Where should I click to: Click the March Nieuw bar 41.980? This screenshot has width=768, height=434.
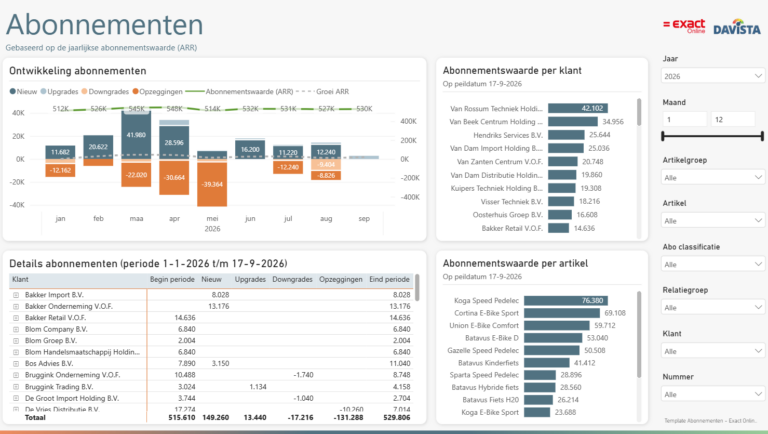click(136, 136)
